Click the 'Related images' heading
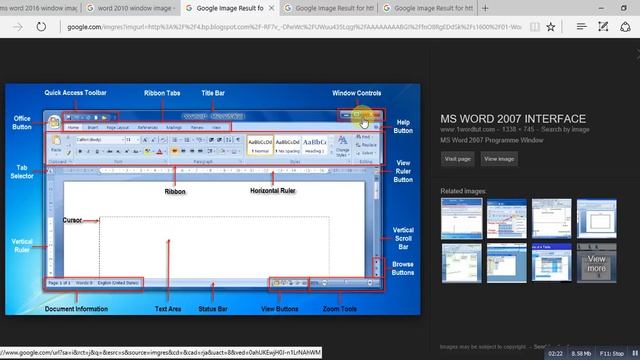 coord(463,191)
